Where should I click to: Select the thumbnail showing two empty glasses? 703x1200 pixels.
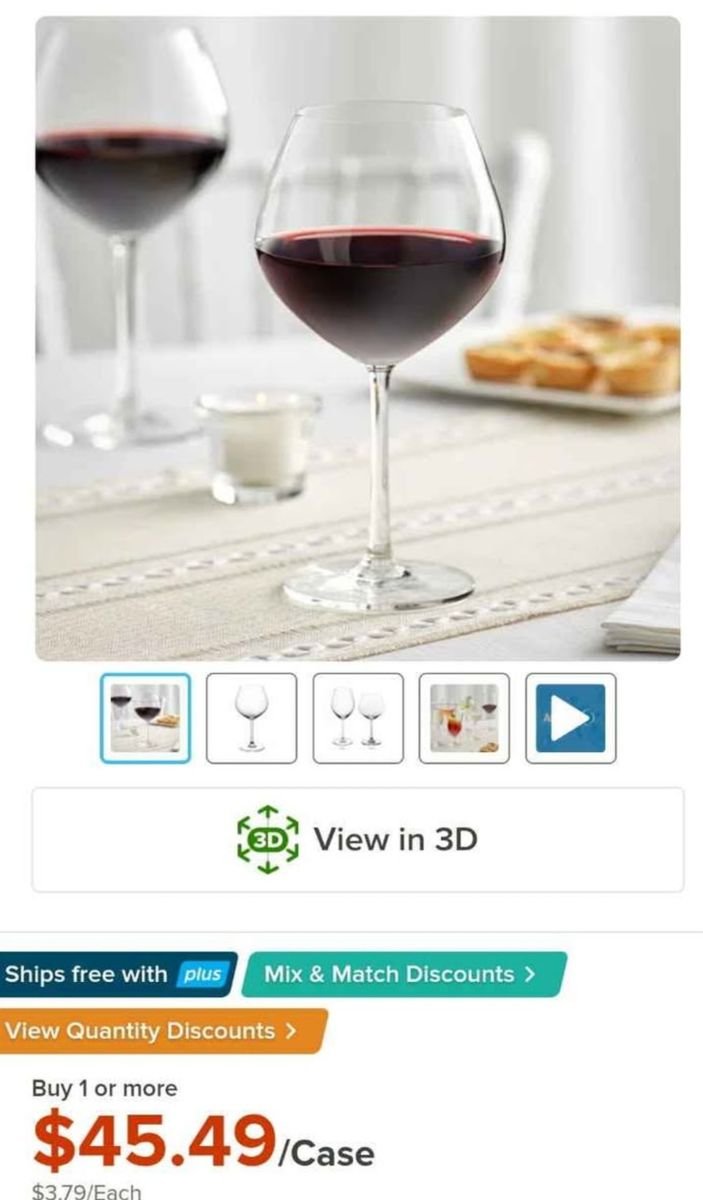358,718
